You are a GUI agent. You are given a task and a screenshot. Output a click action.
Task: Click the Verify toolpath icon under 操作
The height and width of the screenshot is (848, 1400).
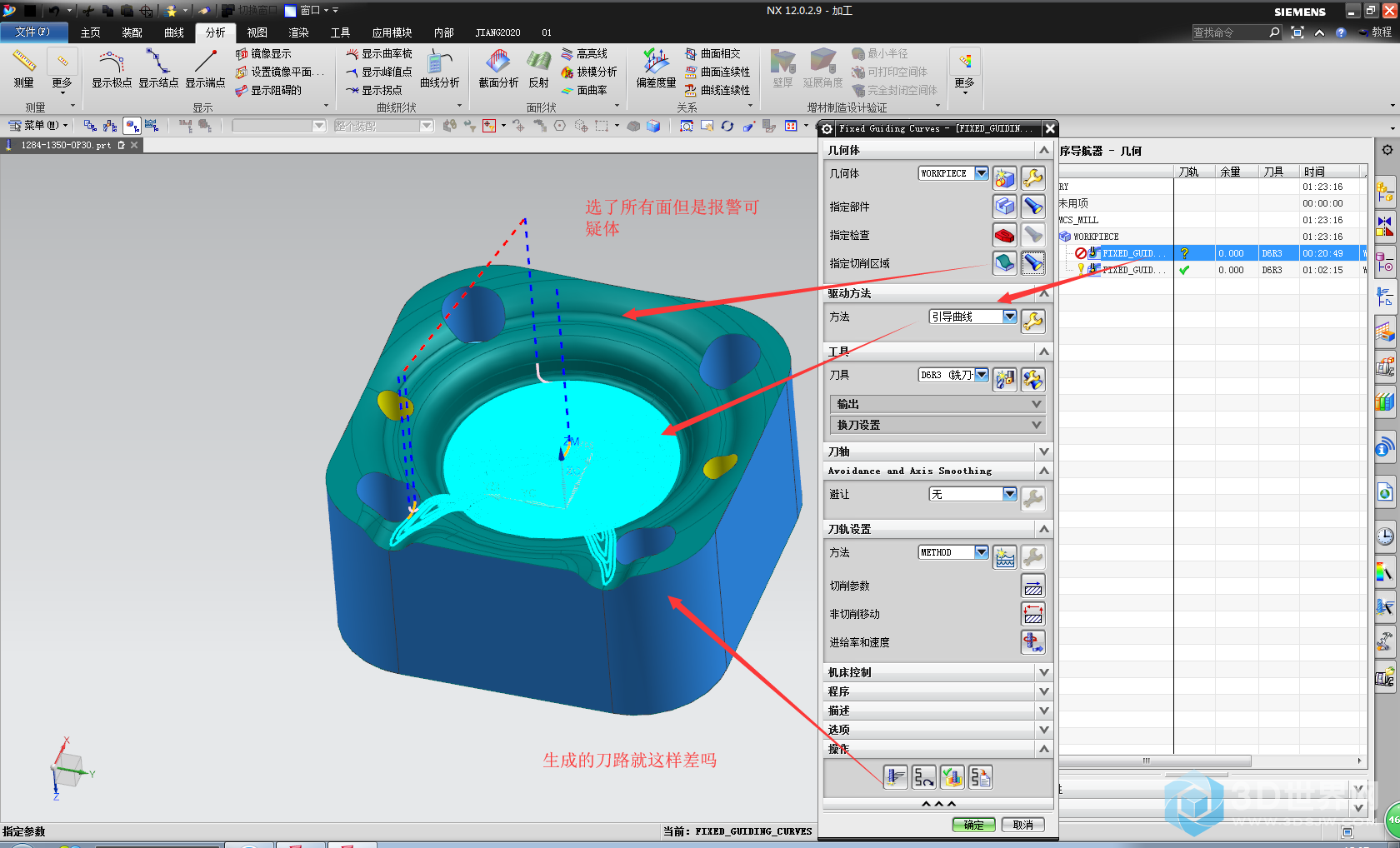[x=952, y=777]
